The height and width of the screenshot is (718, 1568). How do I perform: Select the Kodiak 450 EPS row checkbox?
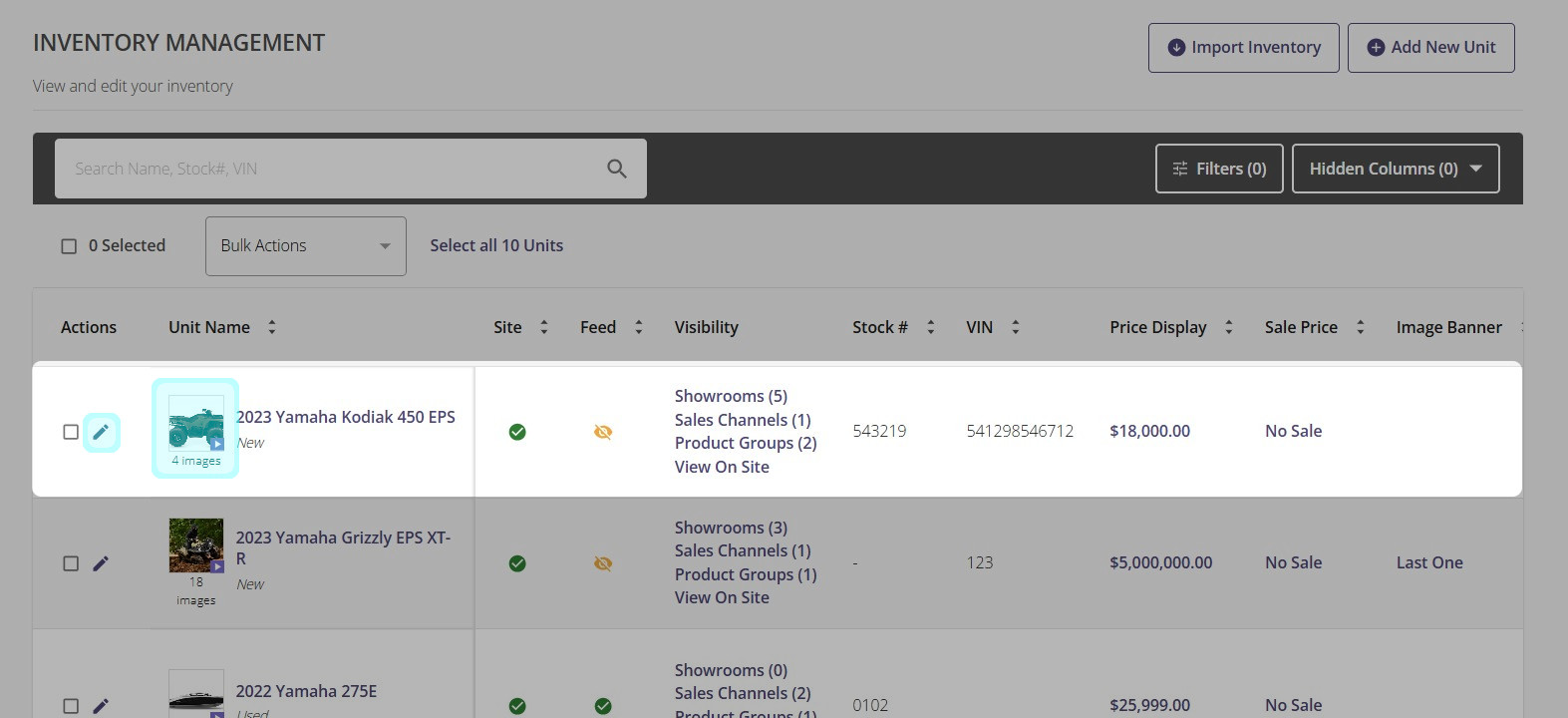pos(71,432)
